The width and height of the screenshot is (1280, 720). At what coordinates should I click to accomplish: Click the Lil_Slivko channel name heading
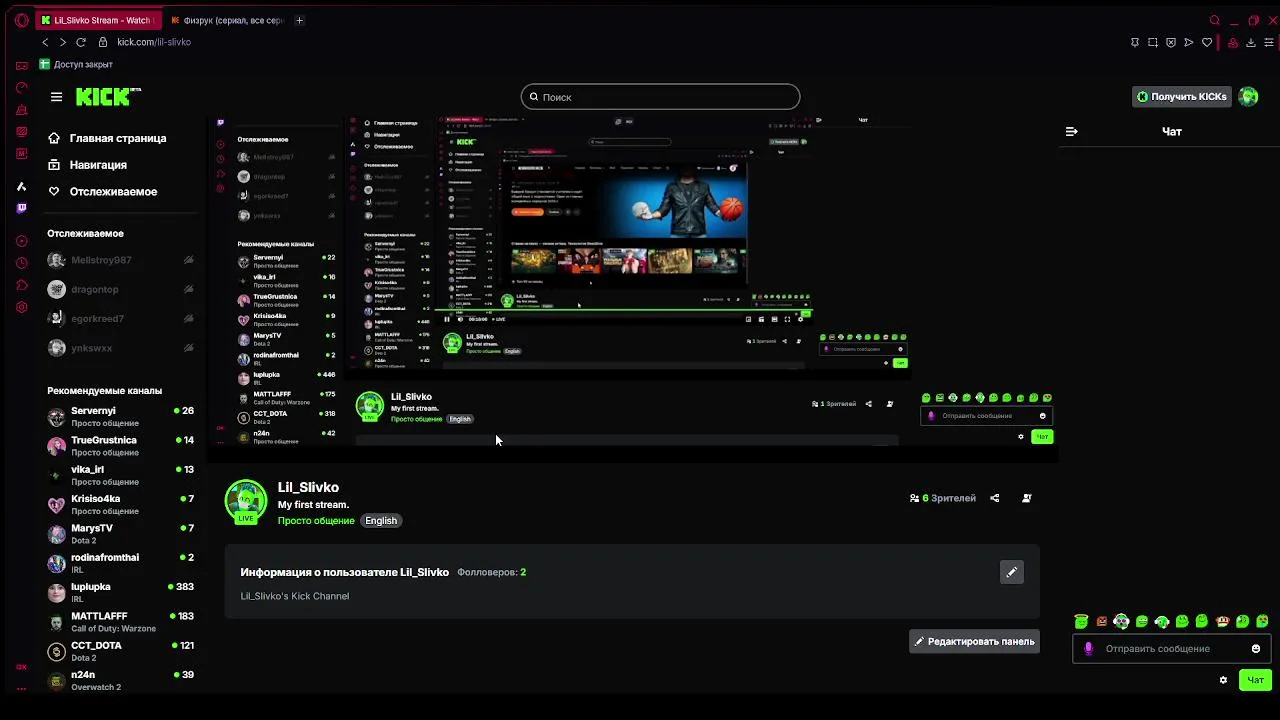[308, 488]
